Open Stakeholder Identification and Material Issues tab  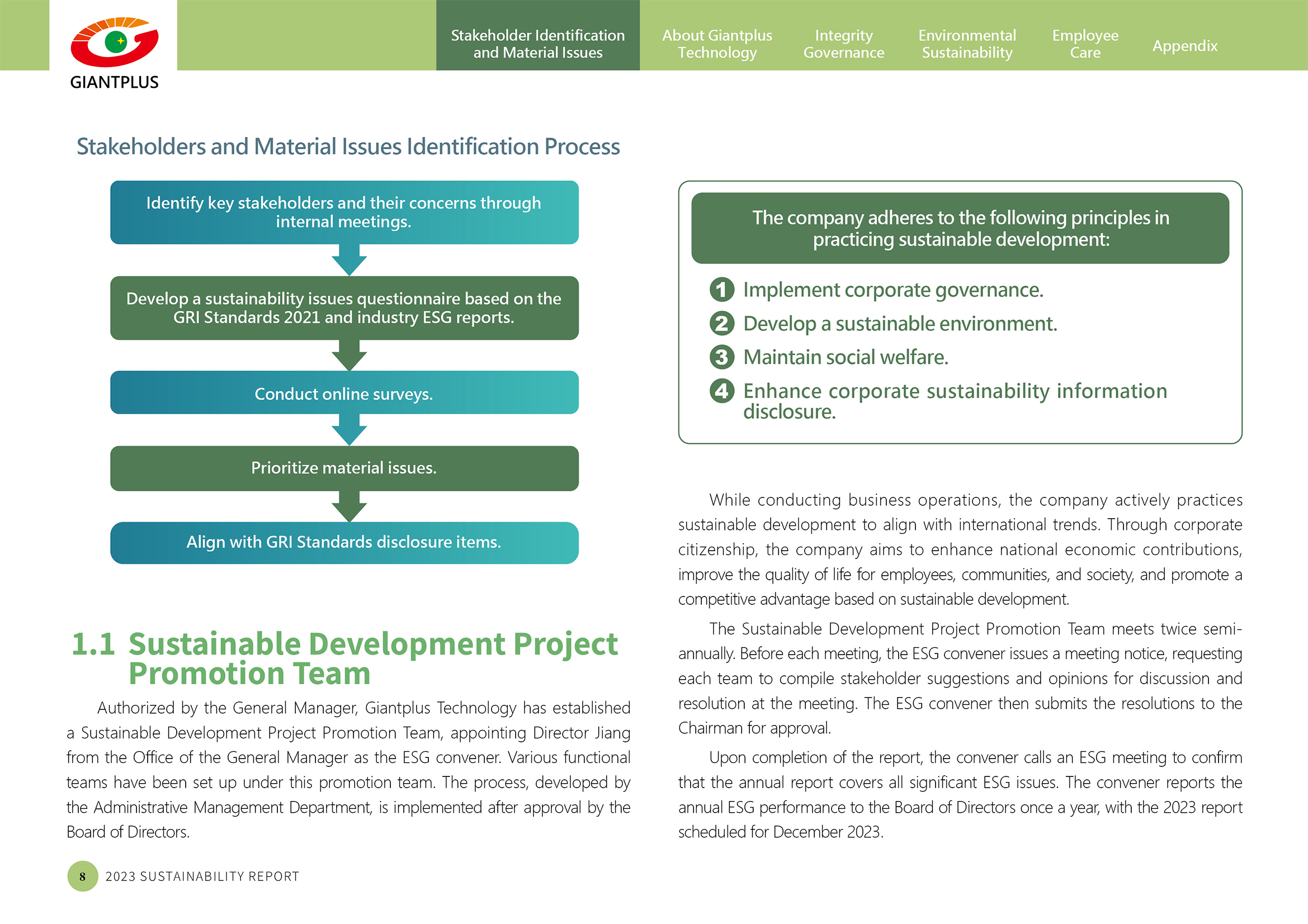(x=537, y=44)
